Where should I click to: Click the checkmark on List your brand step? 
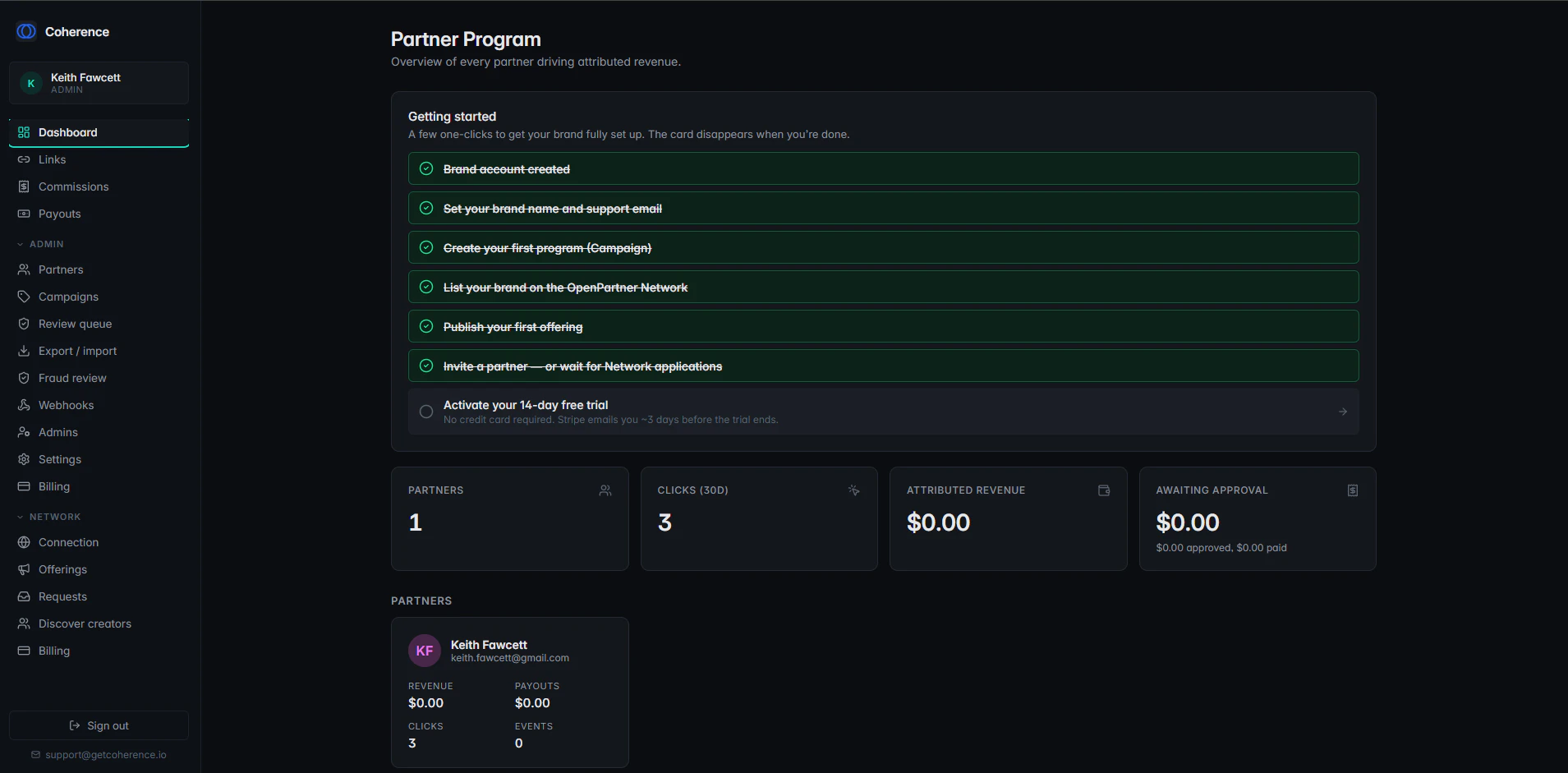tap(426, 287)
